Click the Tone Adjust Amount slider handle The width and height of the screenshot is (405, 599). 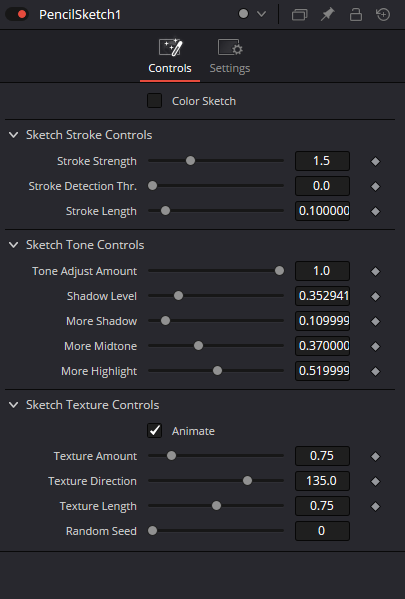pos(279,271)
